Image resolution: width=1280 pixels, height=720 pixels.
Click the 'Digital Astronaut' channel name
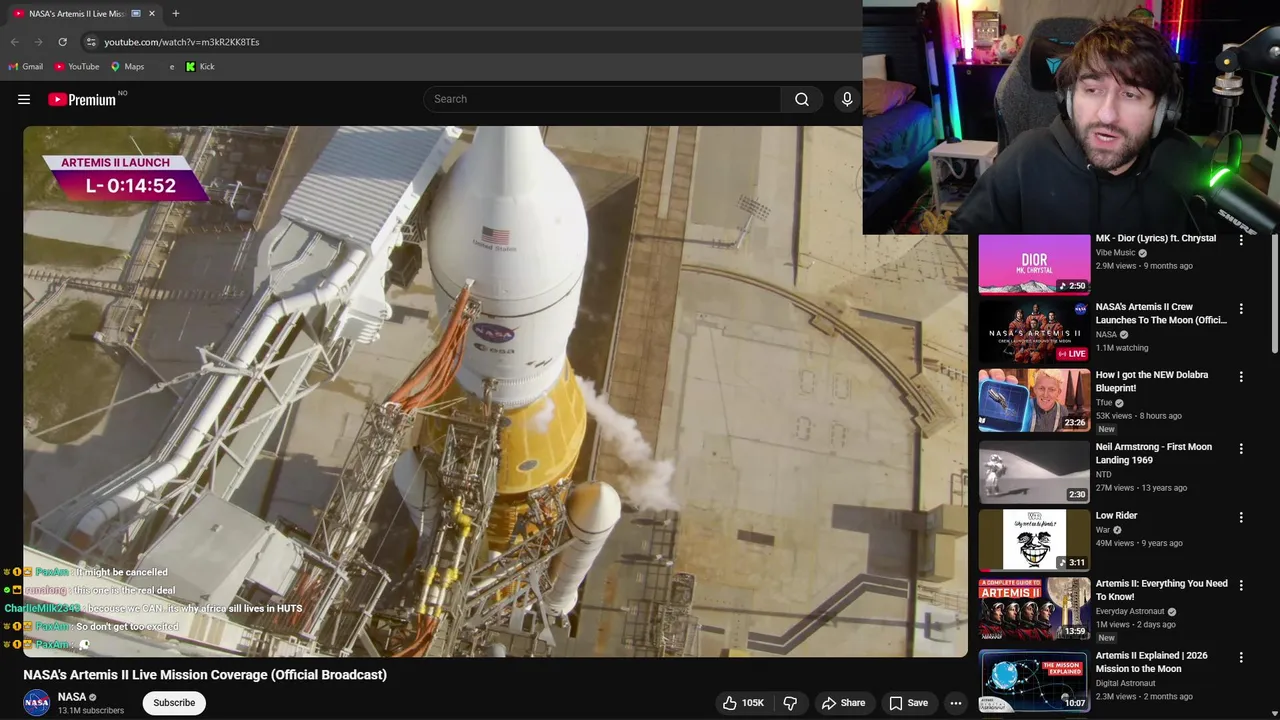(x=1125, y=683)
